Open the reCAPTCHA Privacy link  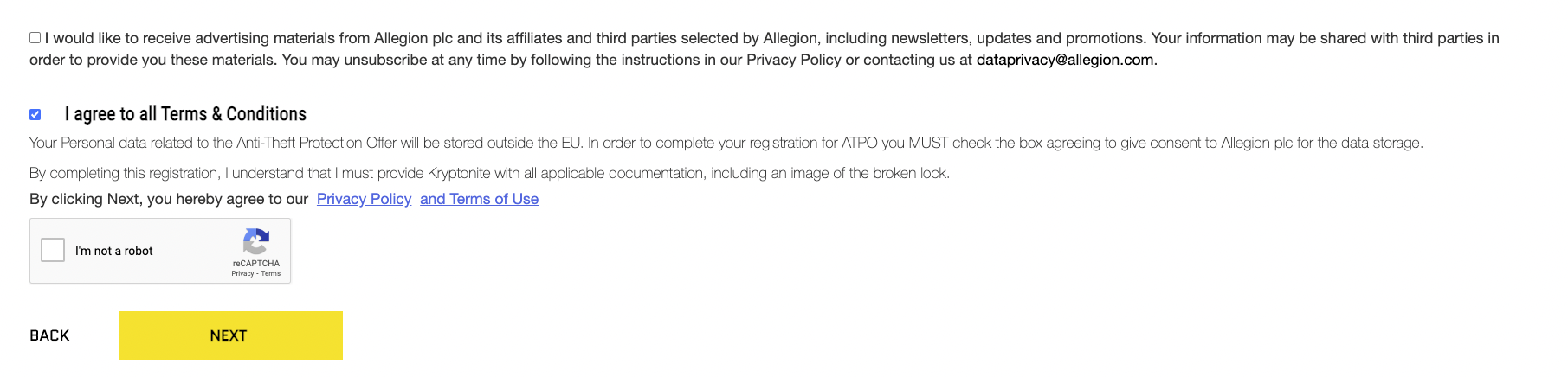click(x=242, y=273)
